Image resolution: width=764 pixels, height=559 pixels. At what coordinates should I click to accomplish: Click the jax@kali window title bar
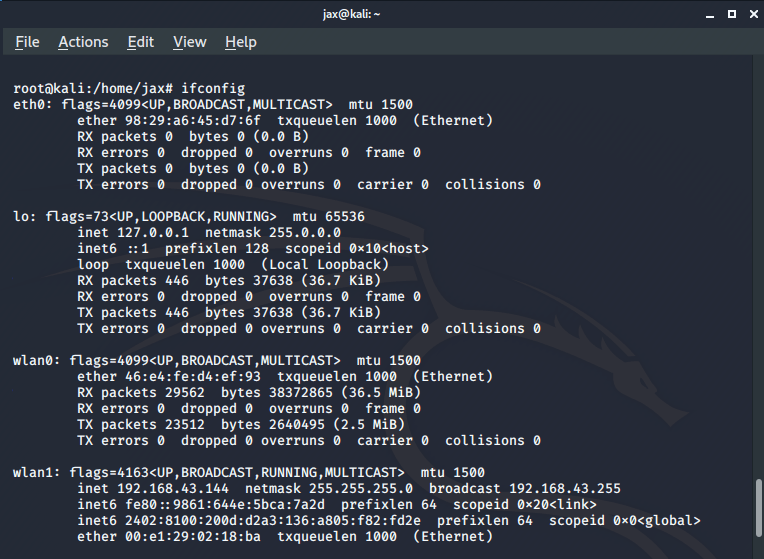[380, 14]
